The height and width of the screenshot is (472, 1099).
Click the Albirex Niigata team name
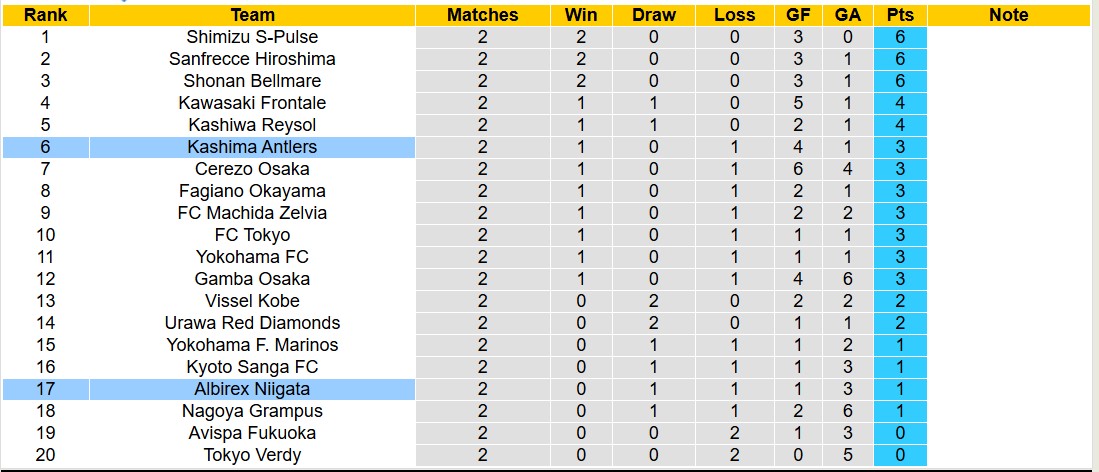pyautogui.click(x=252, y=389)
